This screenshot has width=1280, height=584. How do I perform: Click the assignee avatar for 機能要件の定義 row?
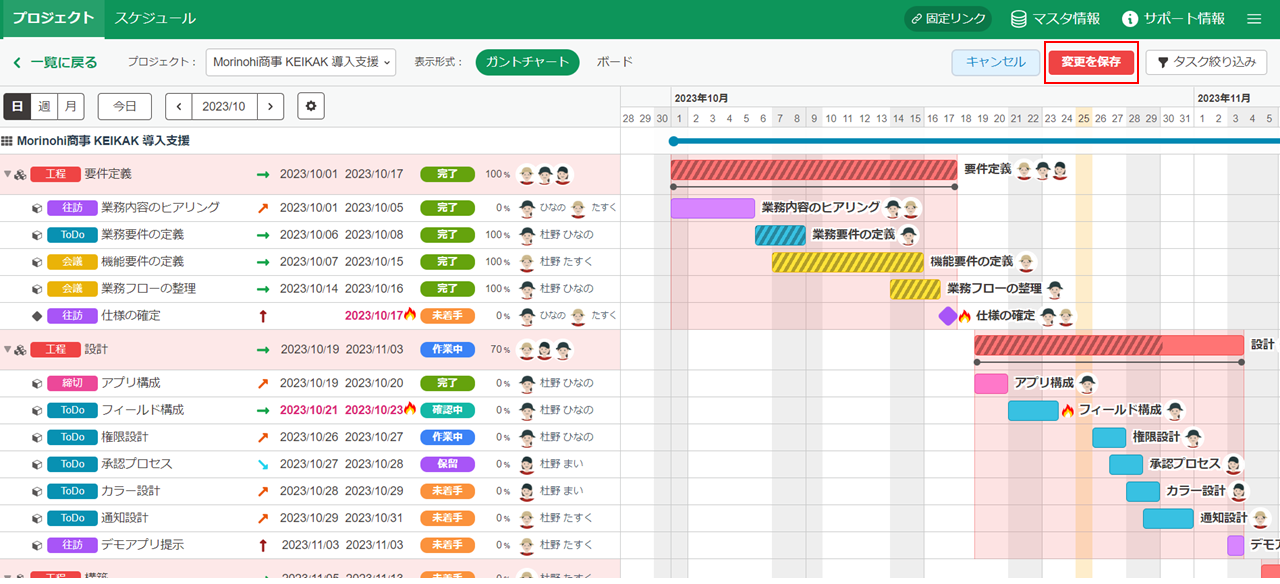[x=527, y=262]
